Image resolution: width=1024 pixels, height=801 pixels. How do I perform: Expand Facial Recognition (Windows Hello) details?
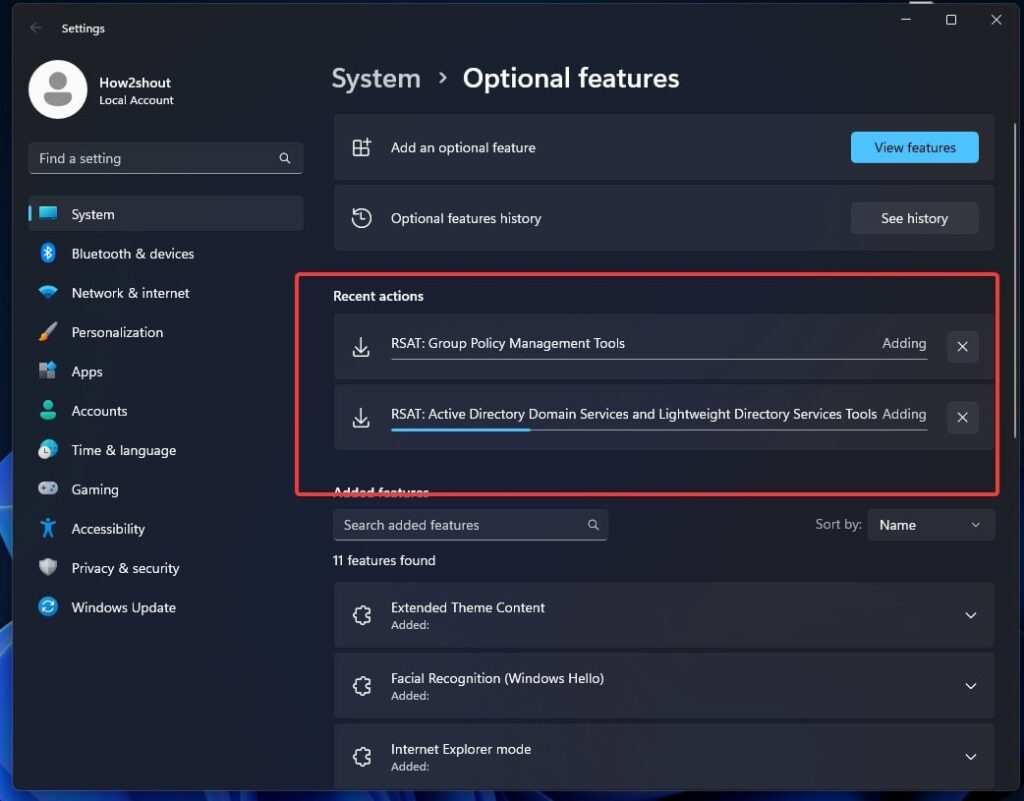(970, 686)
